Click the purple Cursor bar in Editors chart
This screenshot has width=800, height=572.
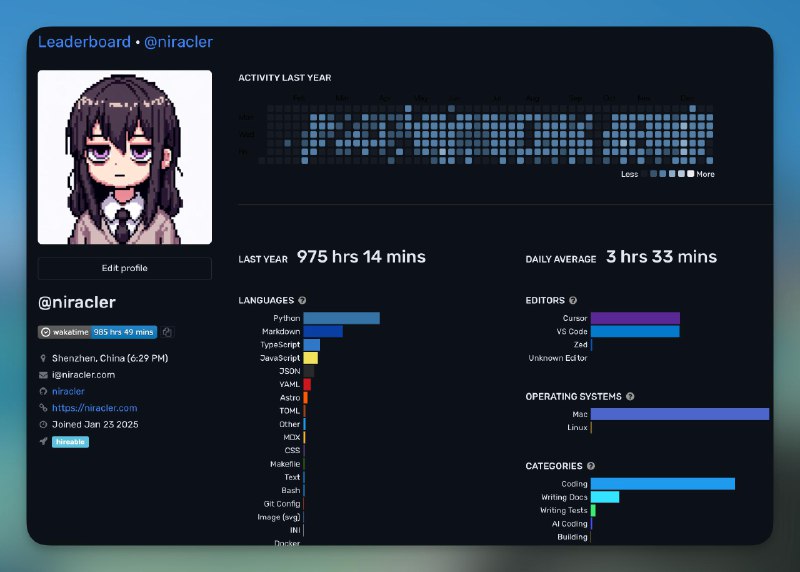635,318
